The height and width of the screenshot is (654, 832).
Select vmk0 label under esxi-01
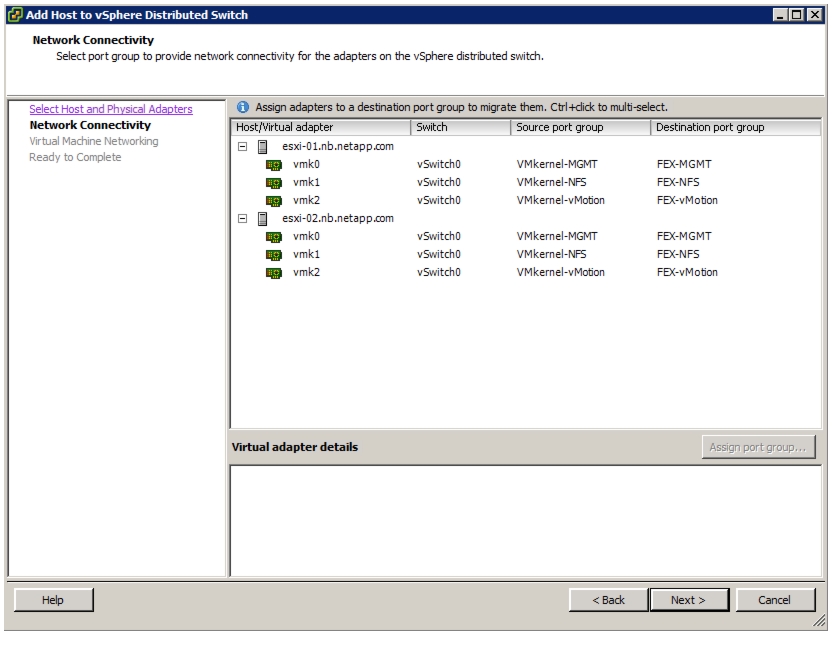306,164
